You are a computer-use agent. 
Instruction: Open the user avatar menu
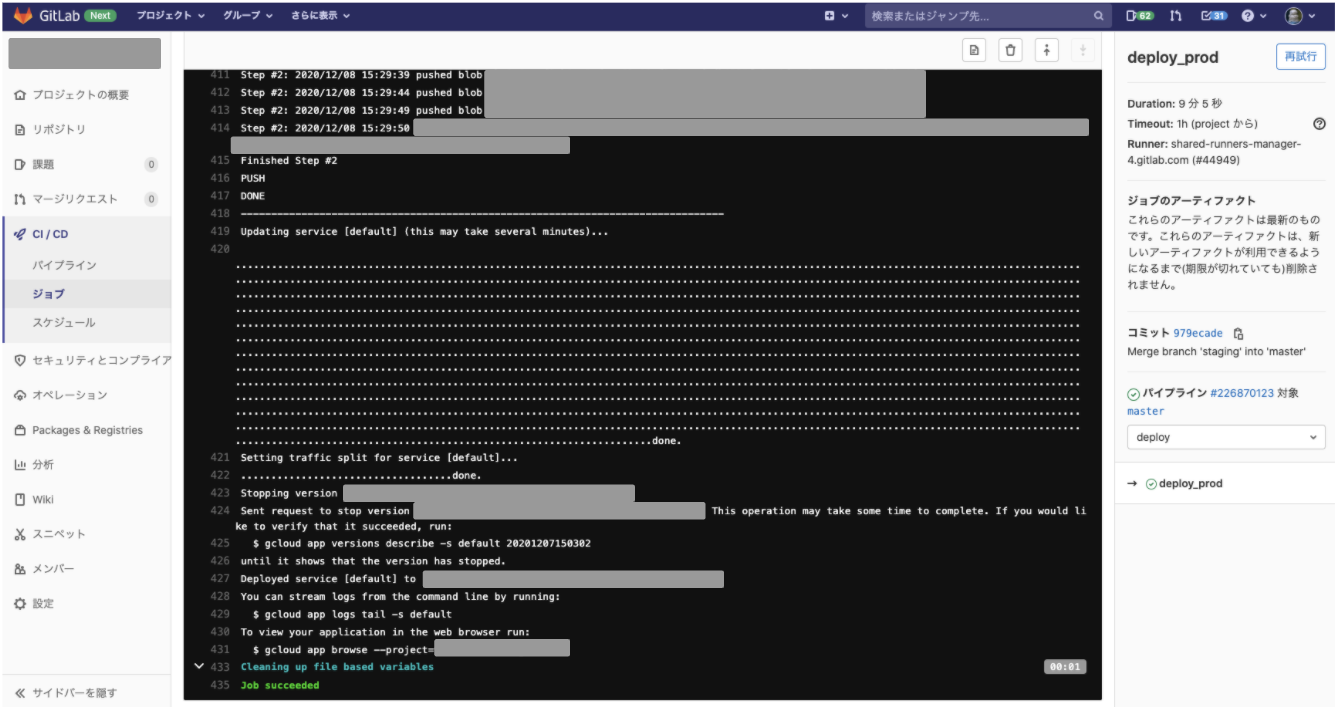[1299, 16]
